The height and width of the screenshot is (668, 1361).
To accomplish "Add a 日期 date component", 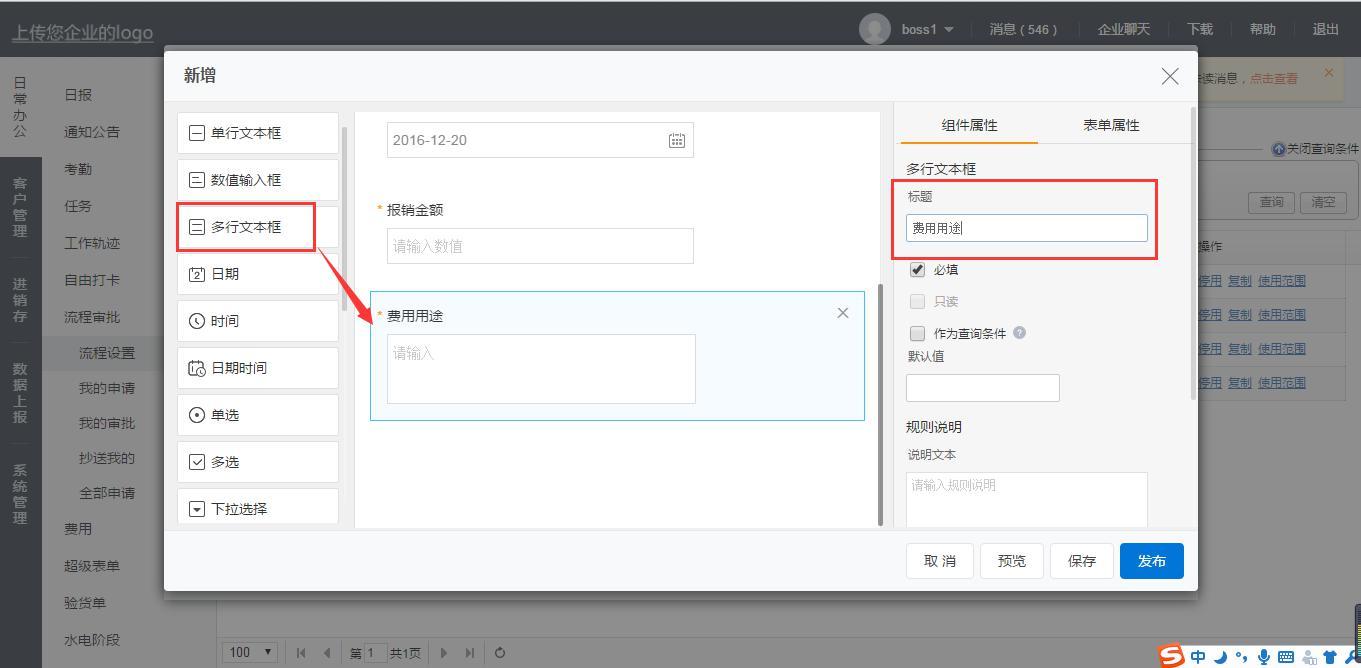I will 257,274.
